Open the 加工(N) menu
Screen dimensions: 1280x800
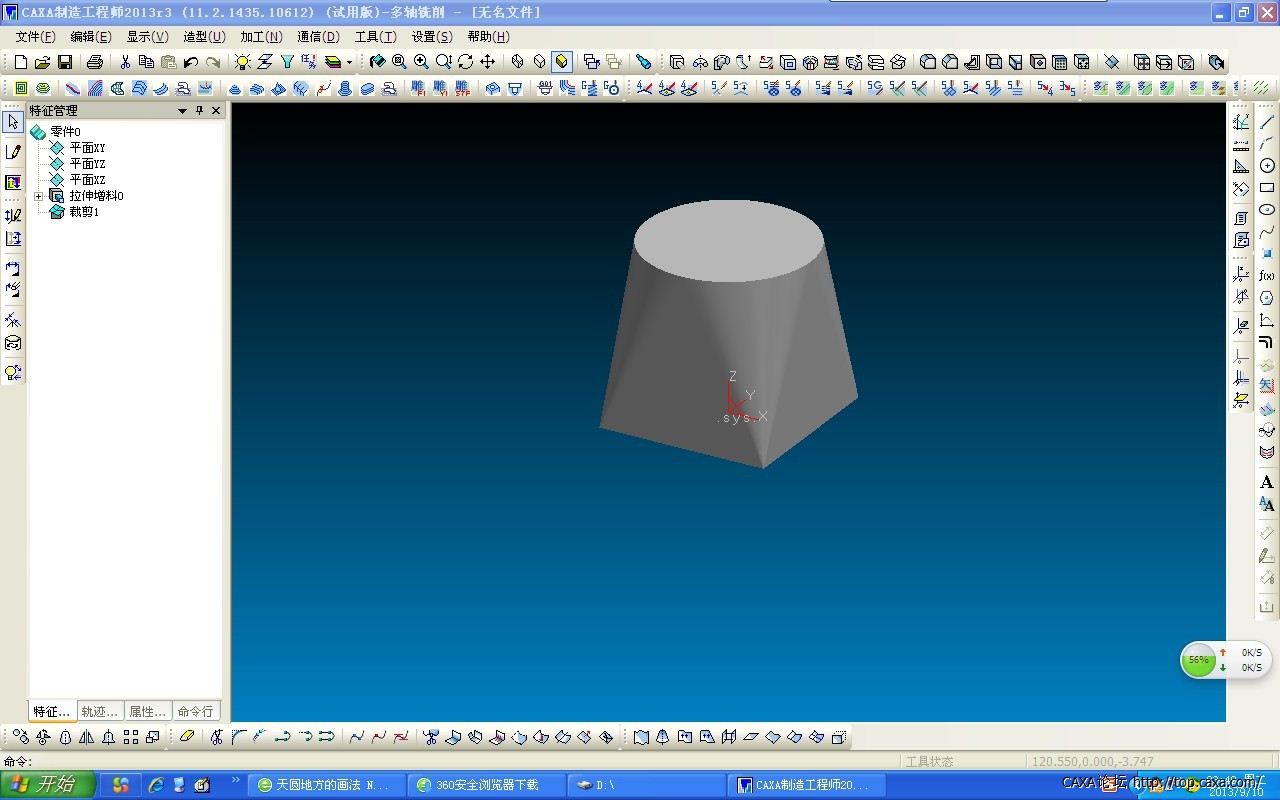click(x=261, y=37)
